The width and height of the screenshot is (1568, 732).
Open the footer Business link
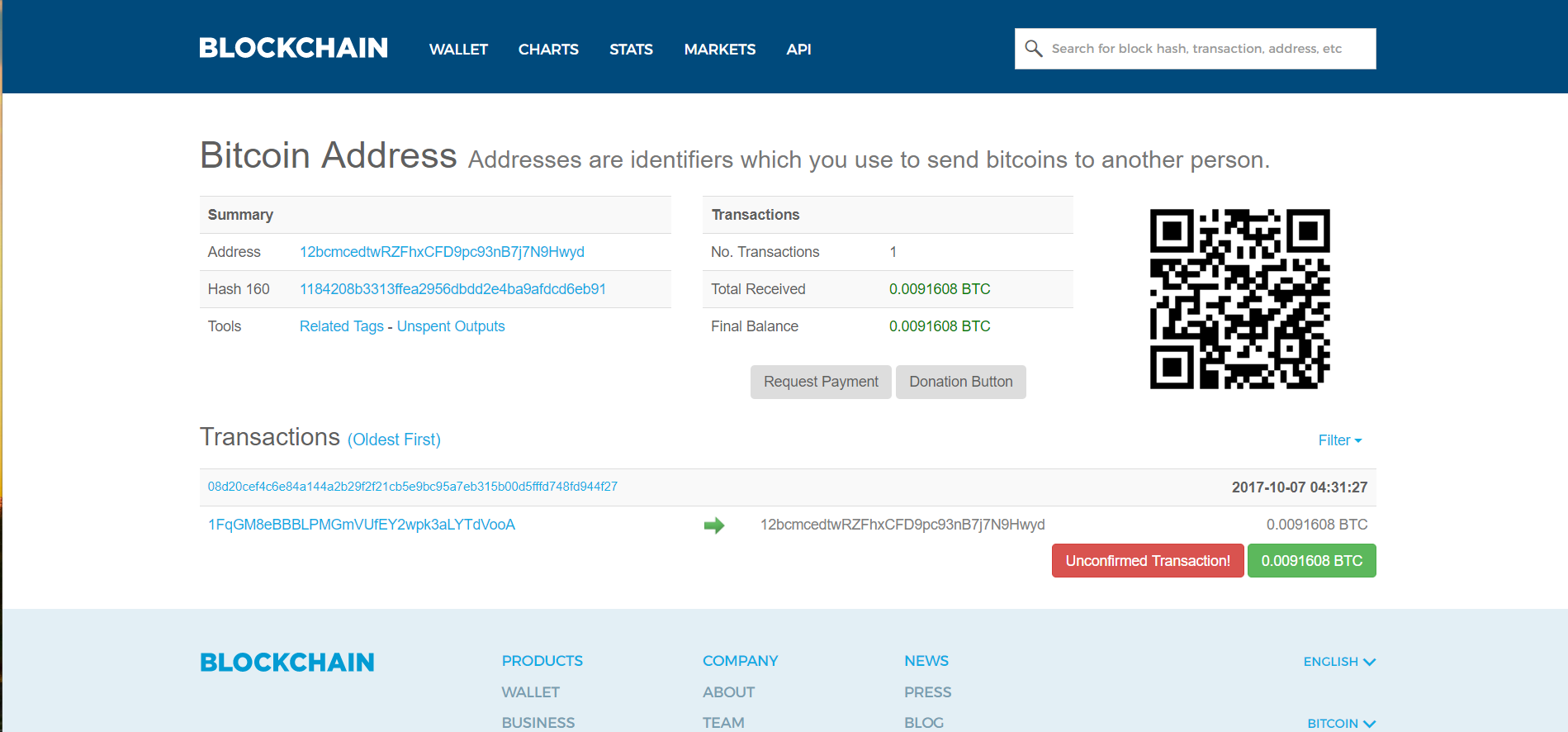[538, 723]
